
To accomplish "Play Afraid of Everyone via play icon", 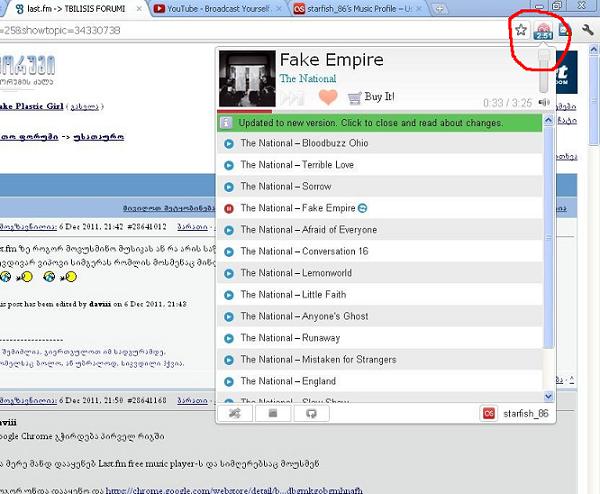I will (229, 230).
